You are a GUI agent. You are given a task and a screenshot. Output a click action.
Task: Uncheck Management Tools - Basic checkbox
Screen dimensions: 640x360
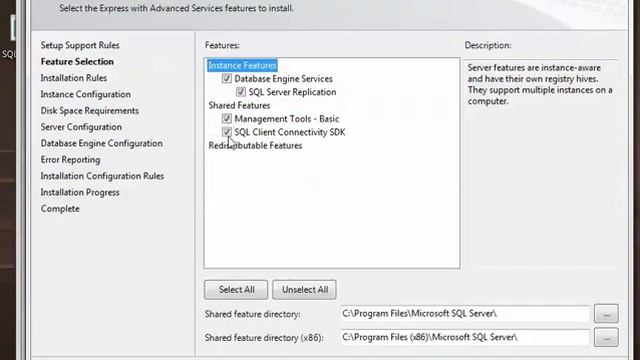click(x=227, y=118)
